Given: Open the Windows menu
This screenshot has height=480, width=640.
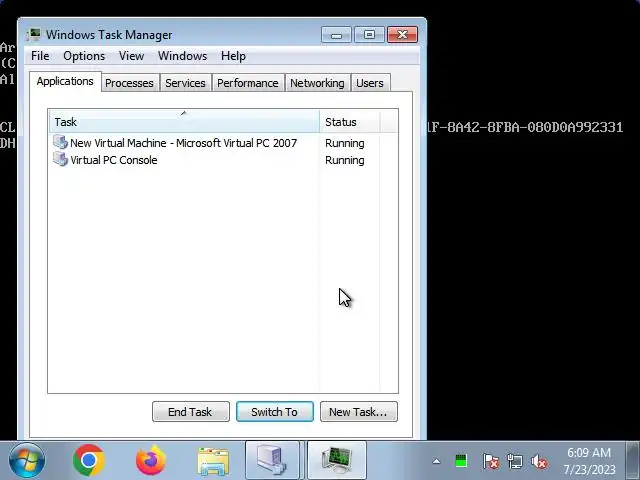Looking at the screenshot, I should (182, 56).
